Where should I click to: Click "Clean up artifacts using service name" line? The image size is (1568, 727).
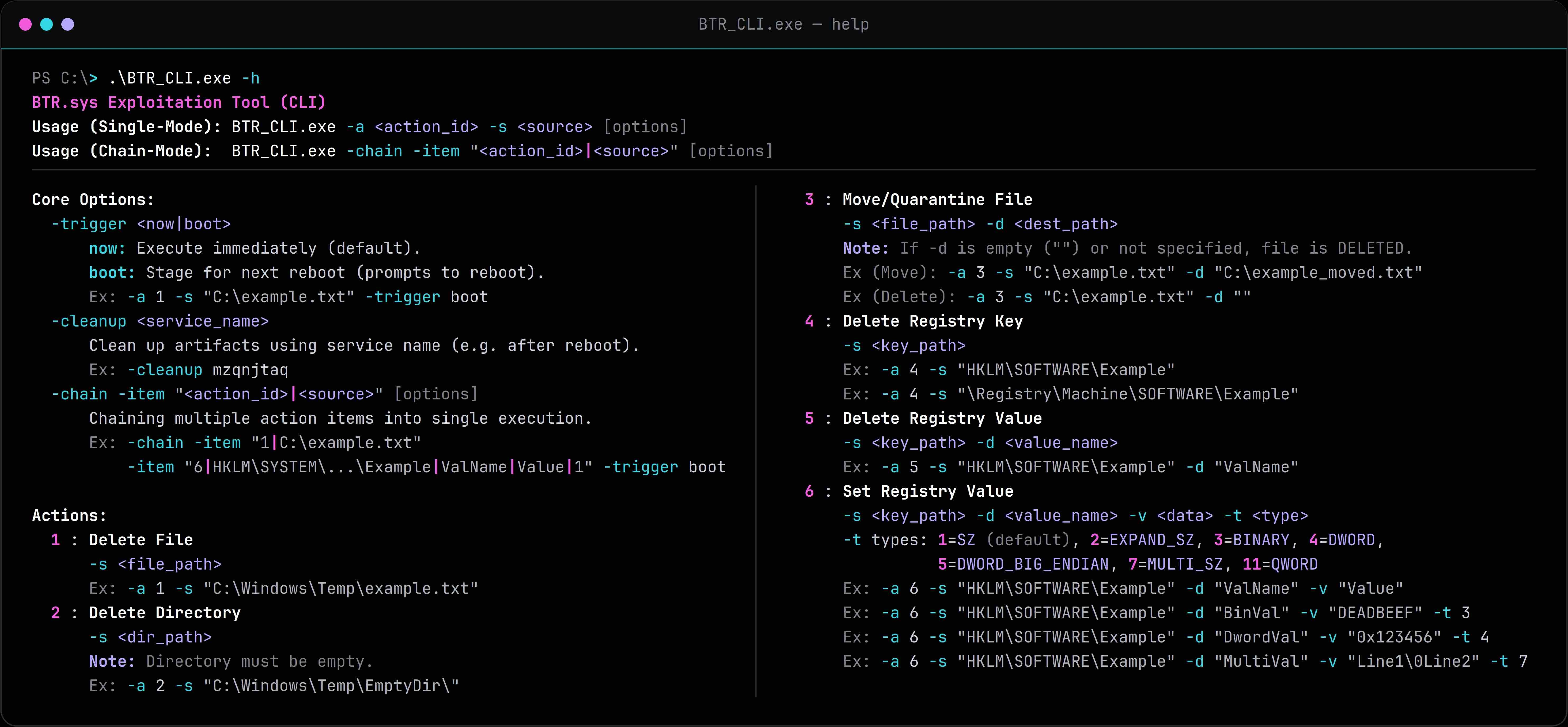pyautogui.click(x=364, y=346)
